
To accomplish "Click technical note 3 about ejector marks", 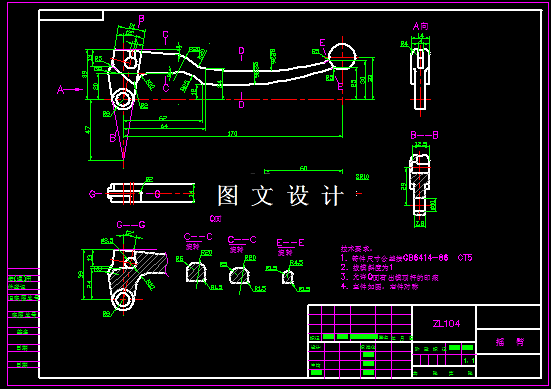I will click(x=389, y=277).
